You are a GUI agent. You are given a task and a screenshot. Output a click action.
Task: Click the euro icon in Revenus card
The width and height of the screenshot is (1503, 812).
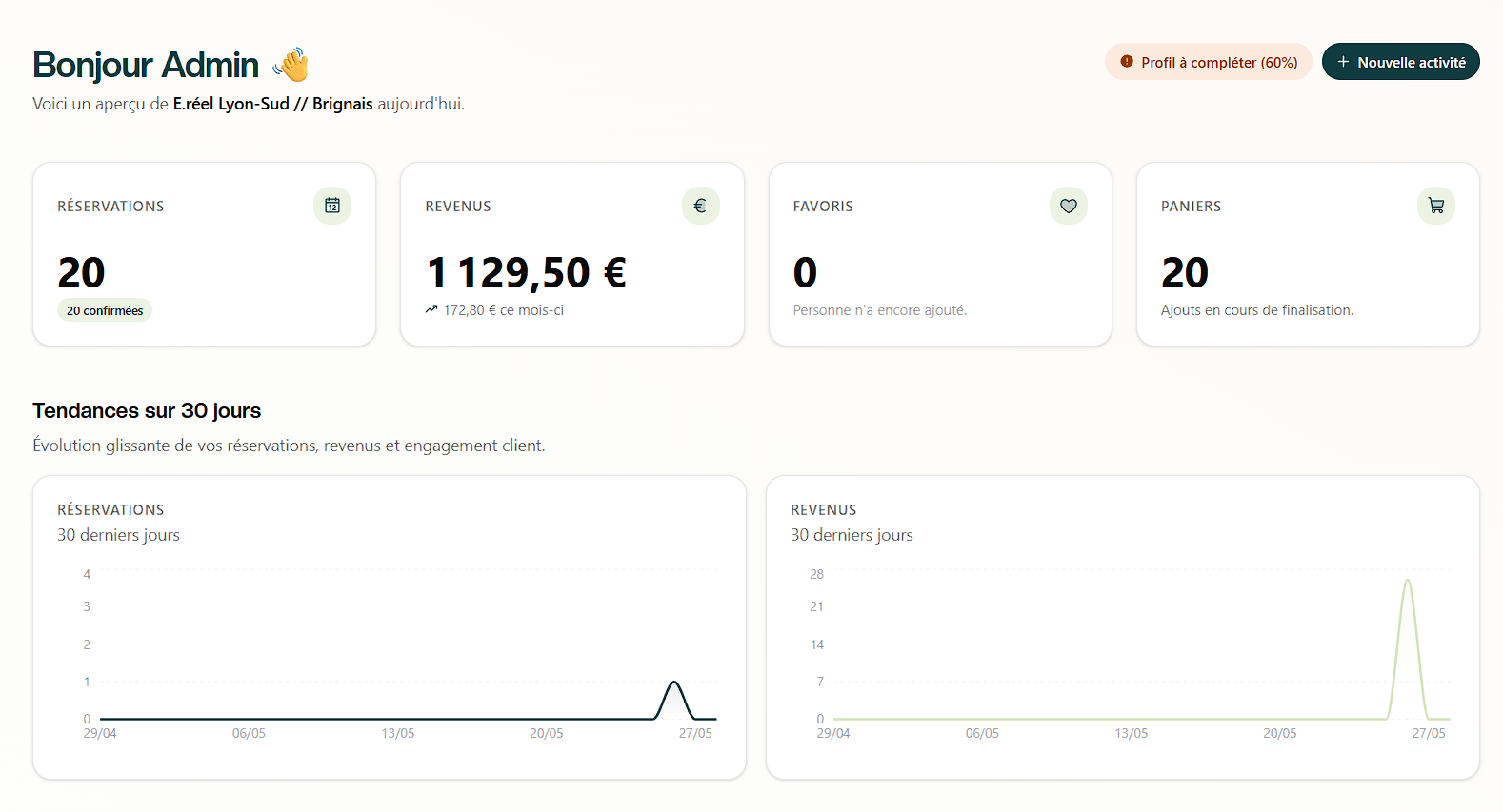coord(700,206)
